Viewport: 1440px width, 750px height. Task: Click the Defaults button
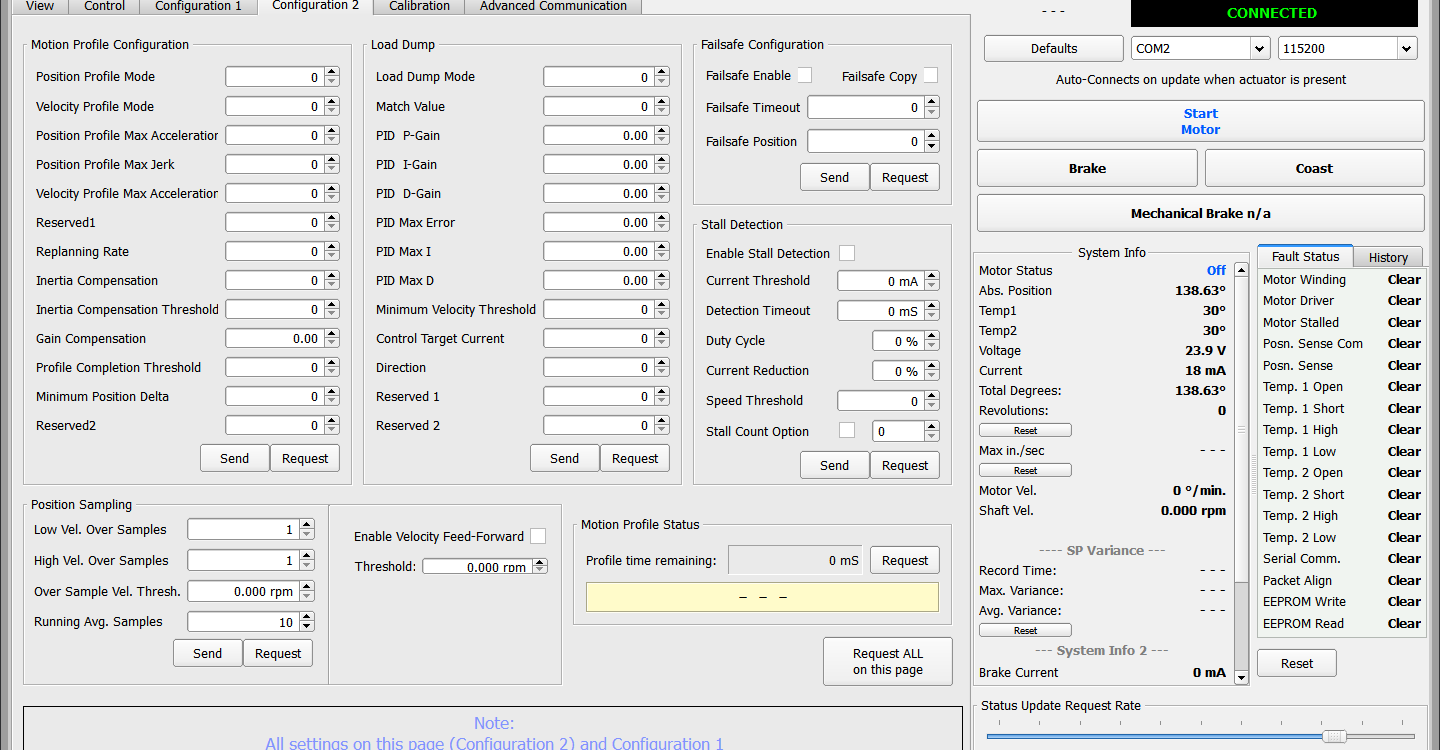(1054, 48)
